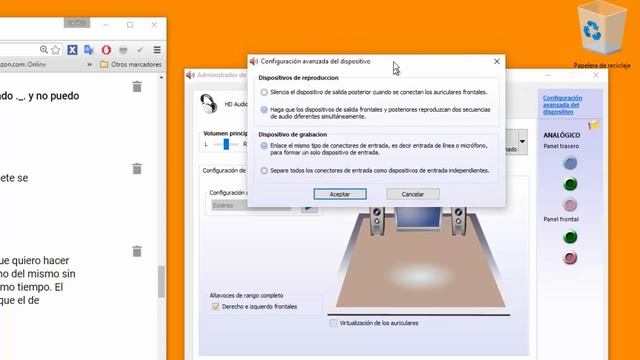This screenshot has height=360, width=640.
Task: Adjust the L-R balance slider thumb
Action: coord(226,144)
